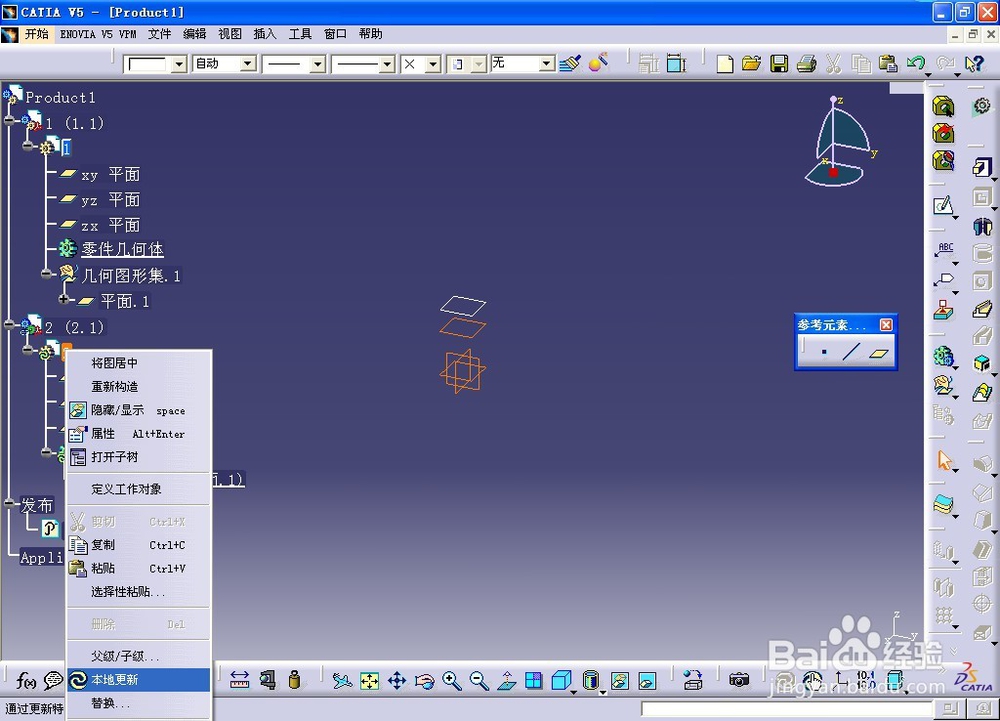Viewport: 1000px width, 721px height.
Task: Select 零件几何体 in the tree
Action: point(122,249)
